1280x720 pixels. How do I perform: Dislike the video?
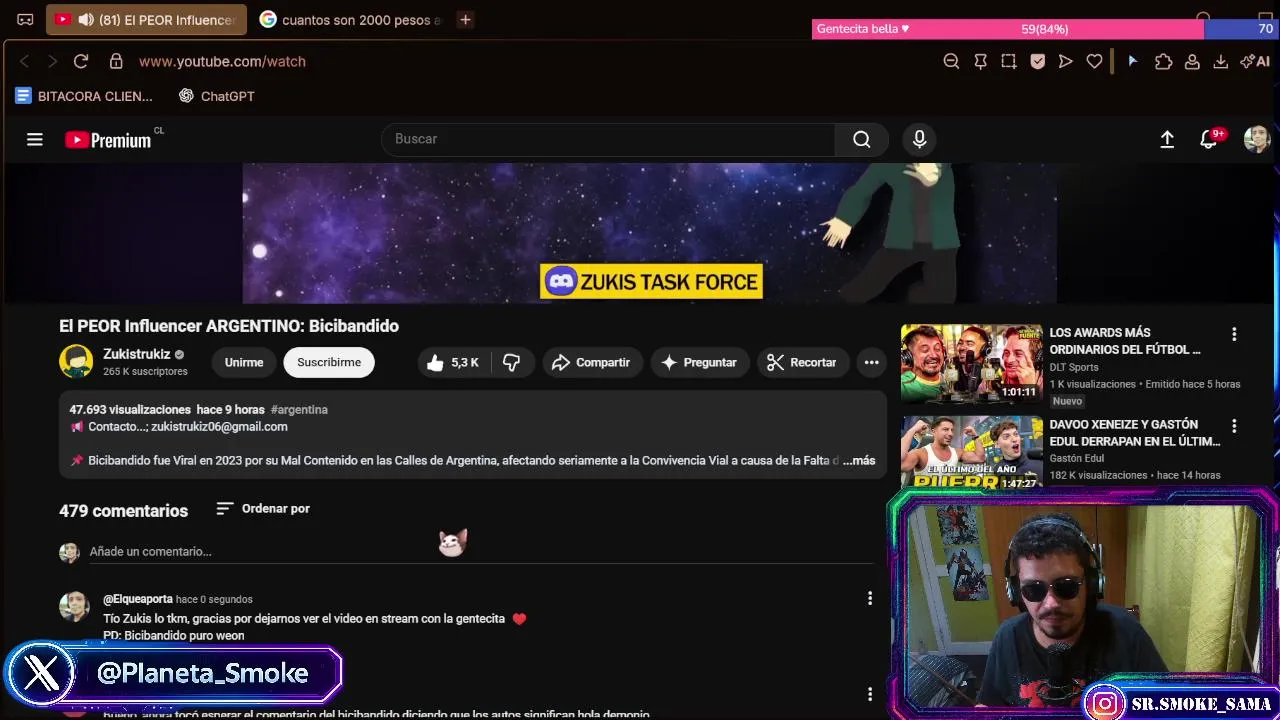tap(512, 362)
